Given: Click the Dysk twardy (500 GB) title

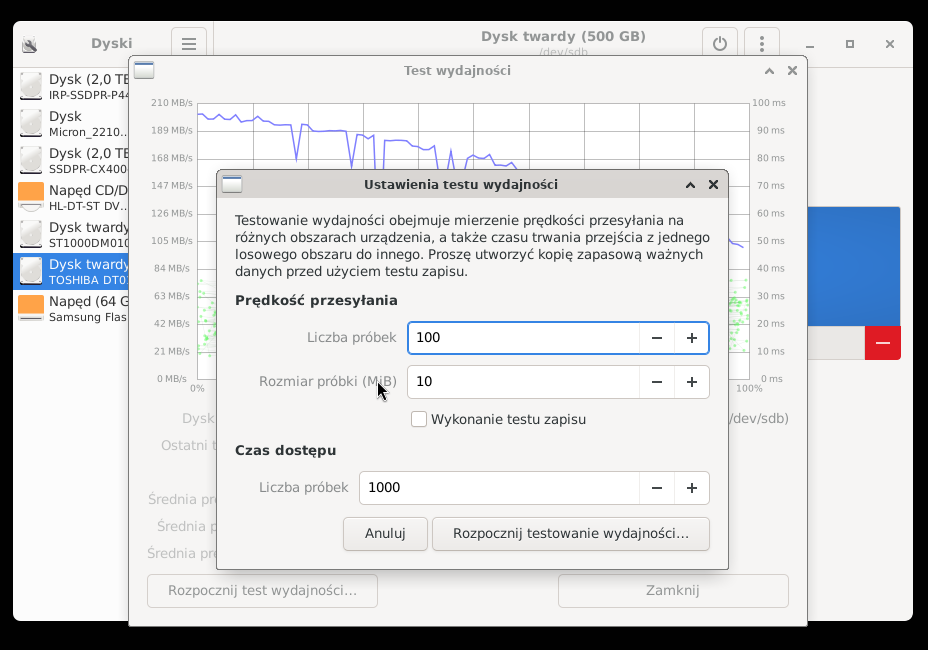Looking at the screenshot, I should tap(563, 36).
